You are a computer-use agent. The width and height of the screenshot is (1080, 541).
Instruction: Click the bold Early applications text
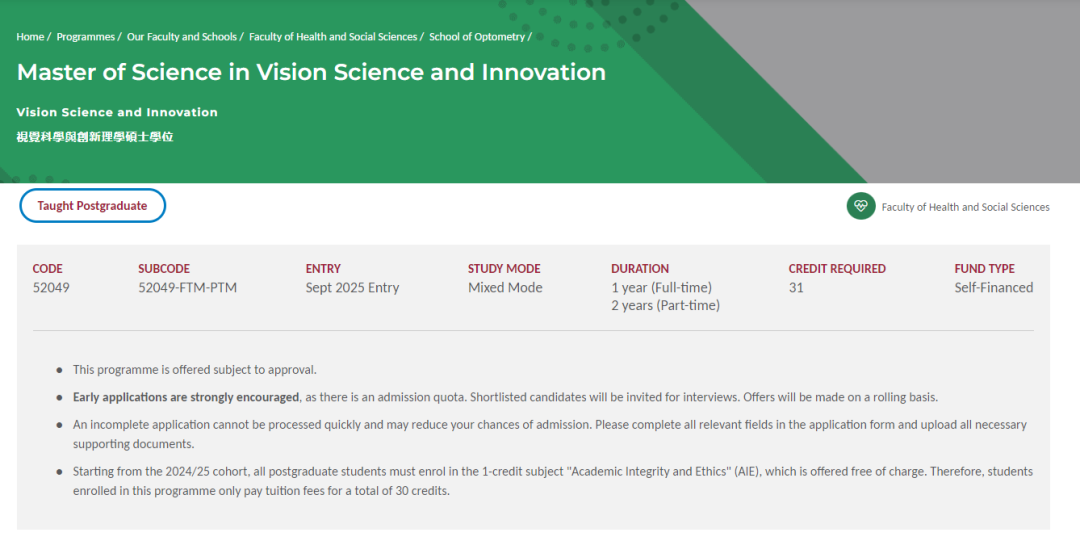(x=186, y=397)
